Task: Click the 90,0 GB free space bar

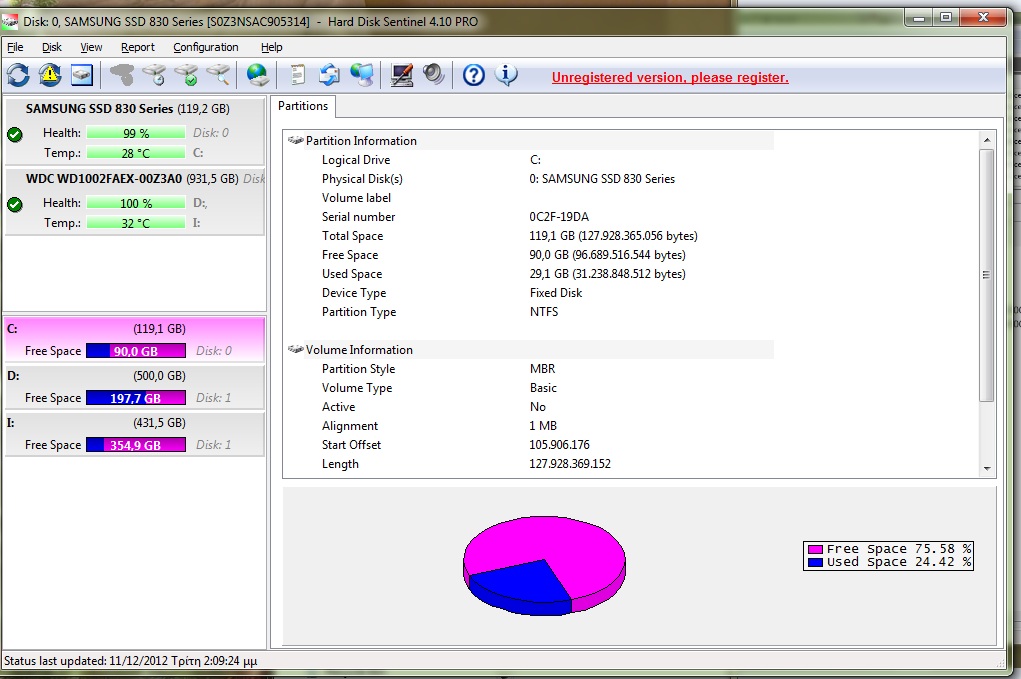Action: [x=136, y=351]
